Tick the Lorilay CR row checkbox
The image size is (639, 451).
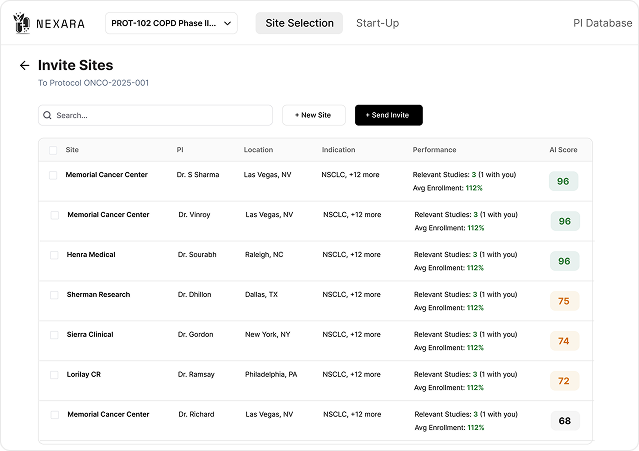[x=54, y=375]
